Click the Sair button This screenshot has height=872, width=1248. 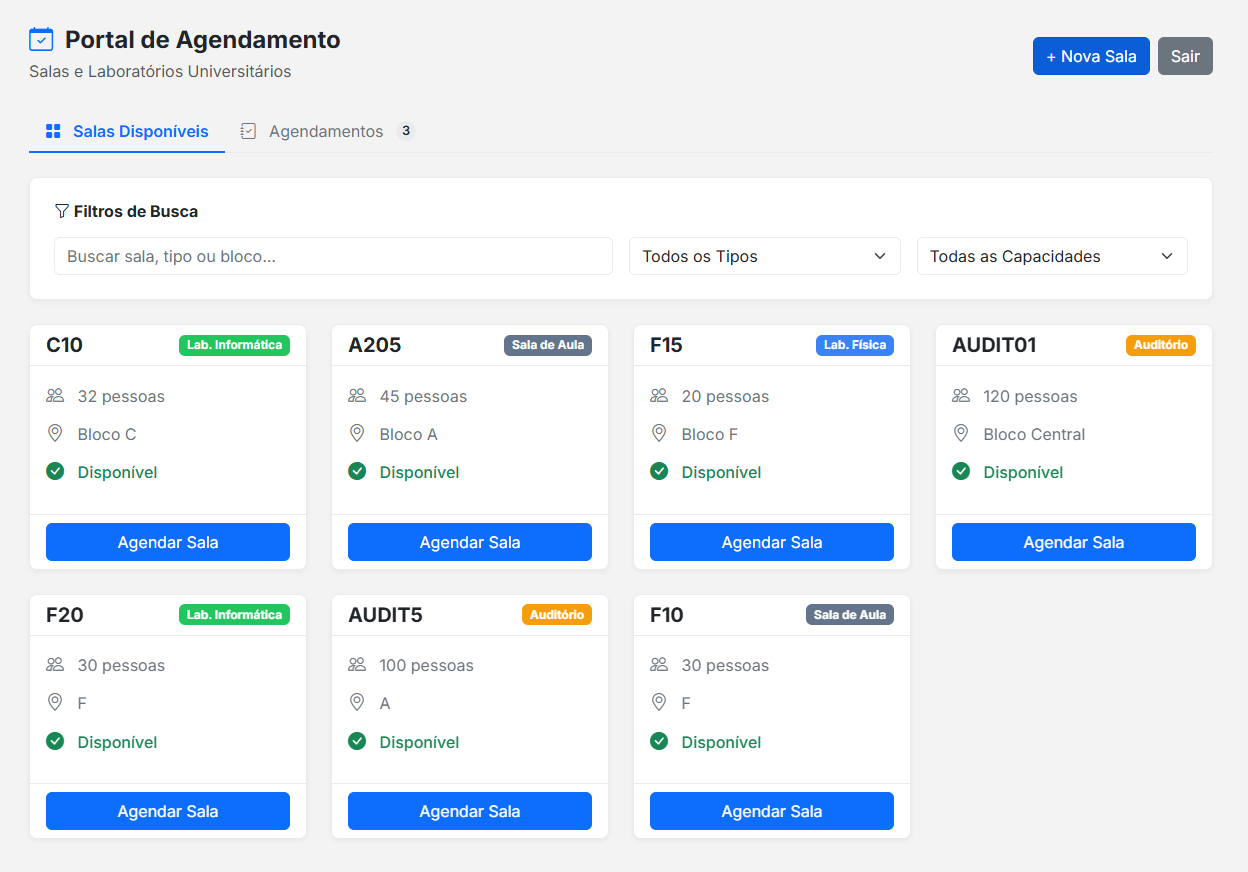click(1185, 56)
